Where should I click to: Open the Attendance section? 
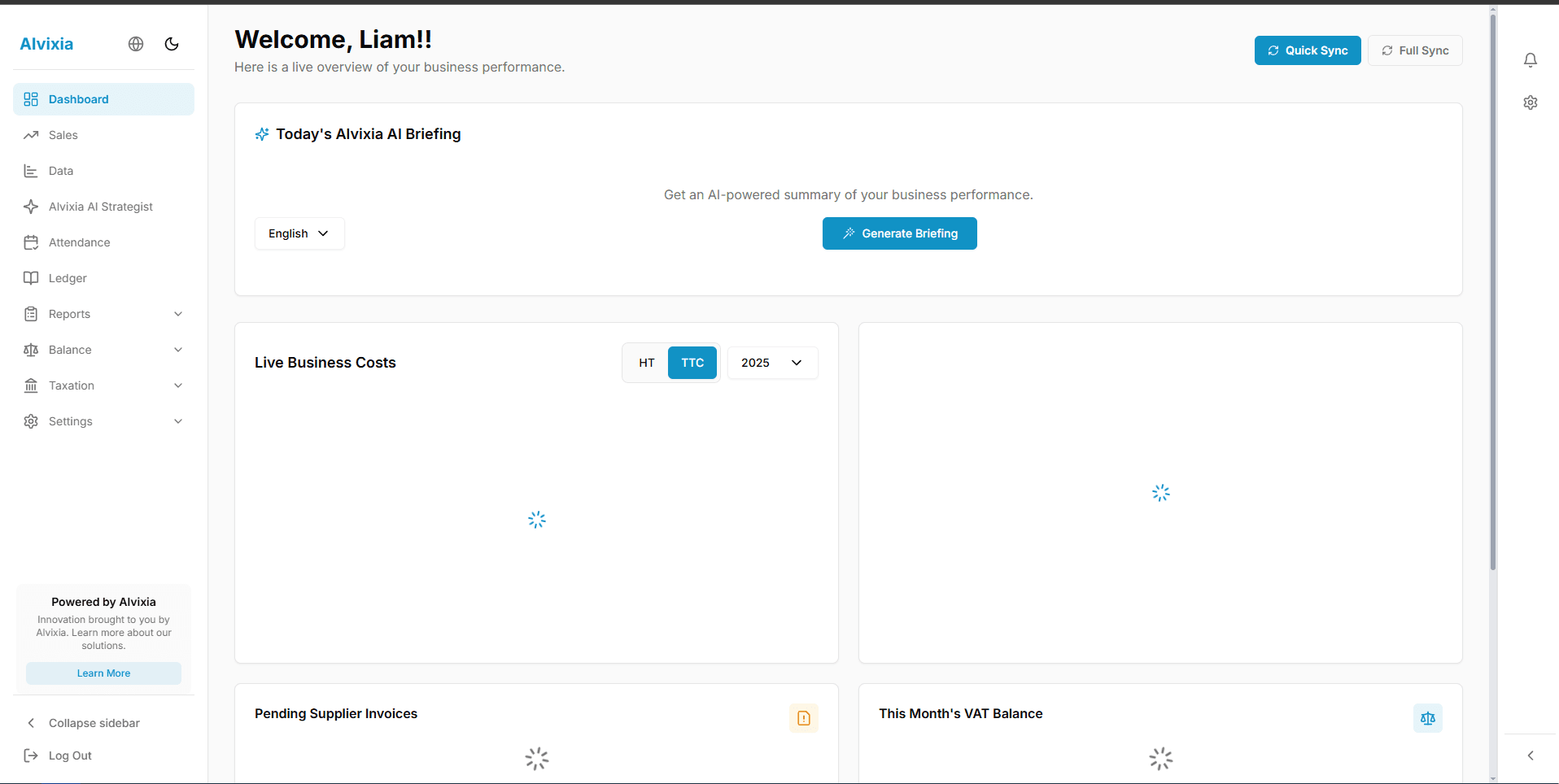(78, 242)
